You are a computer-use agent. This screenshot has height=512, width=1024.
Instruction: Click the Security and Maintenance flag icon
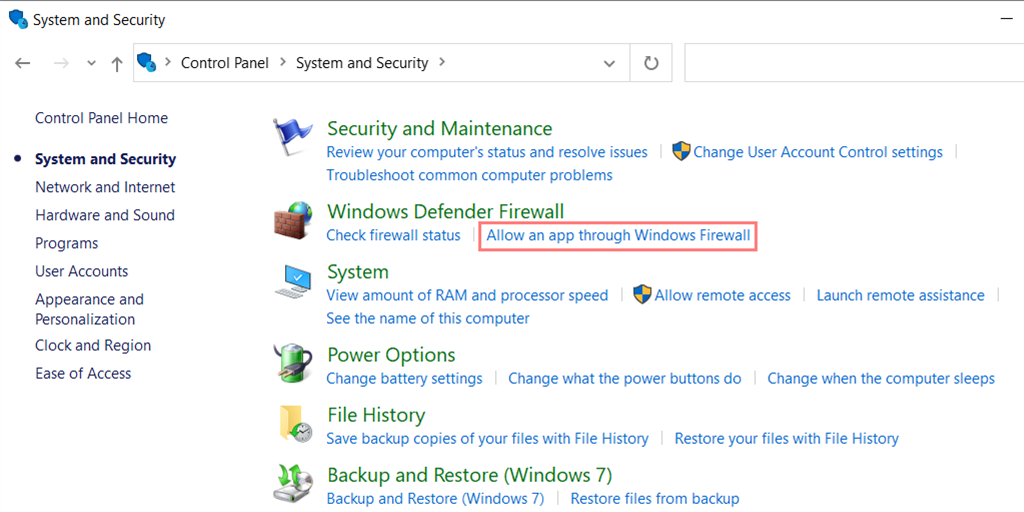pyautogui.click(x=293, y=139)
